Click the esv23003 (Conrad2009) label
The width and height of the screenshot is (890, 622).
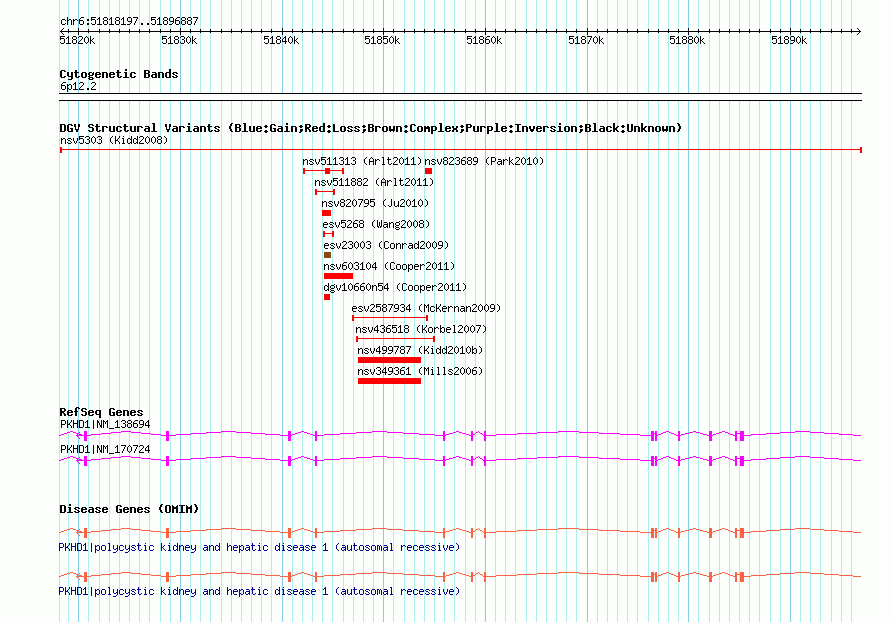point(386,245)
